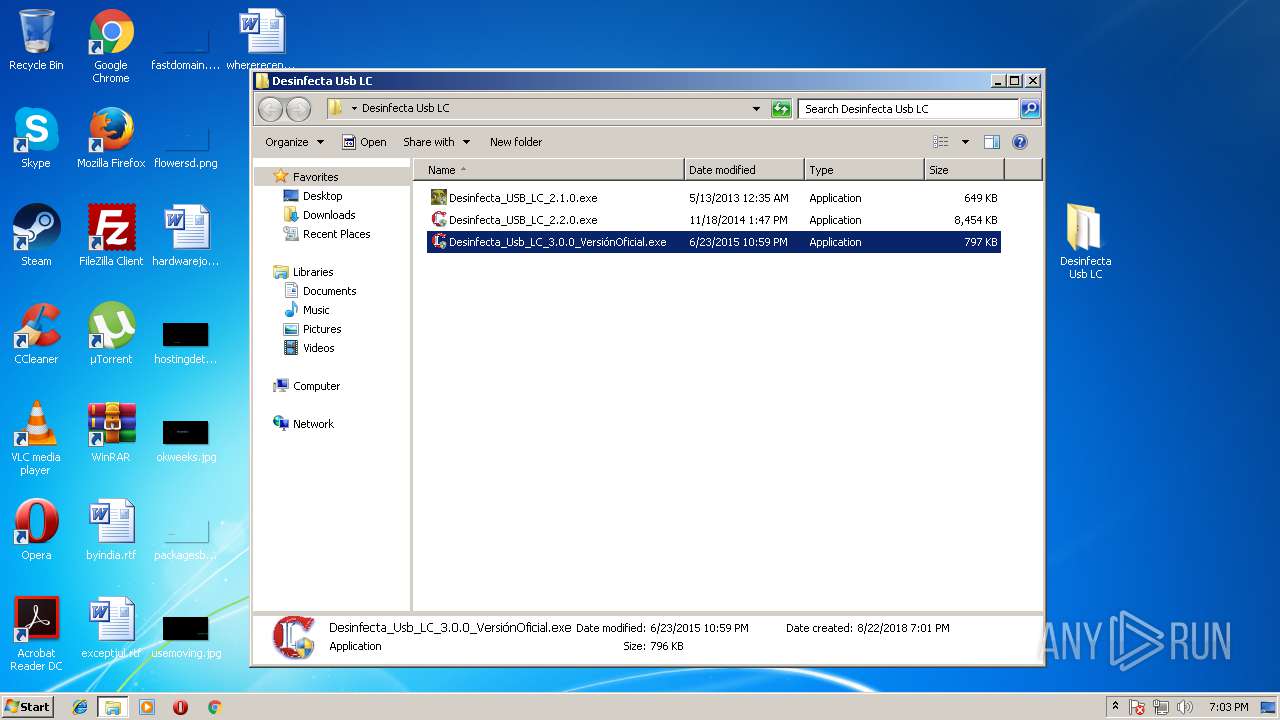The width and height of the screenshot is (1280, 720).
Task: Click the change view icon button
Action: pos(941,142)
